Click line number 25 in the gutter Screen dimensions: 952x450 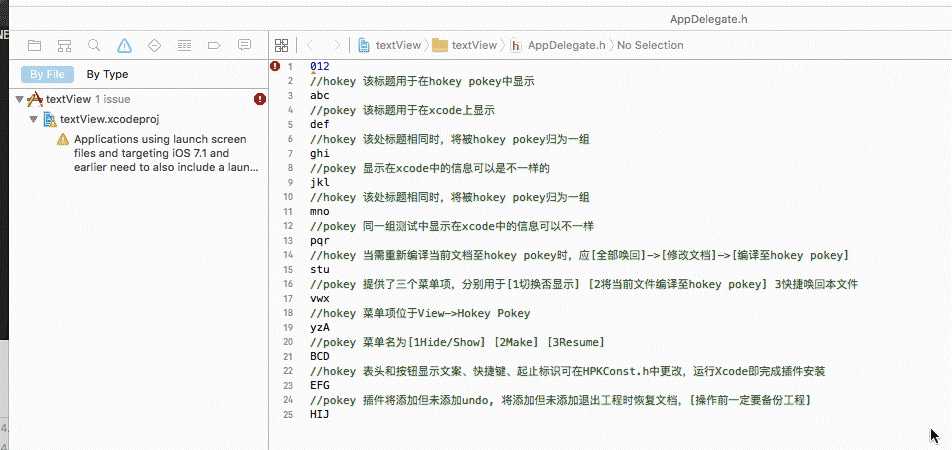(288, 415)
